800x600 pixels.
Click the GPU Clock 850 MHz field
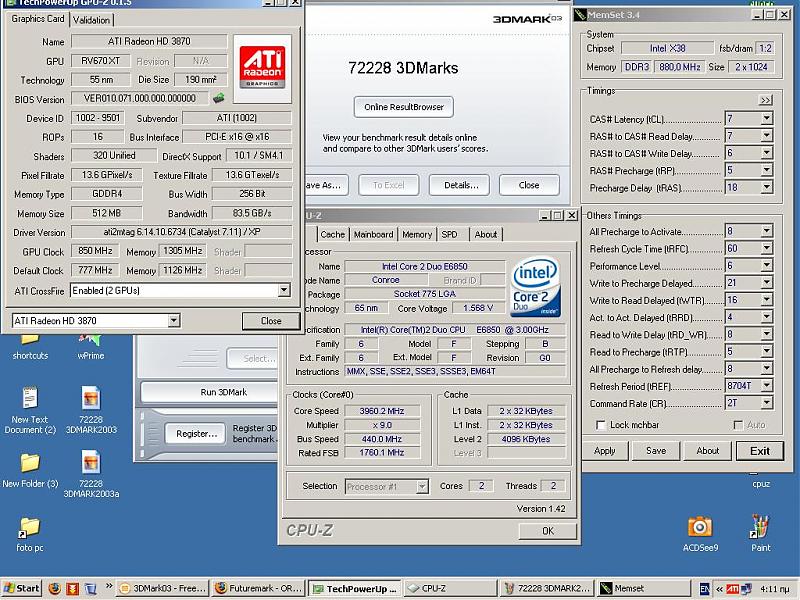point(95,251)
